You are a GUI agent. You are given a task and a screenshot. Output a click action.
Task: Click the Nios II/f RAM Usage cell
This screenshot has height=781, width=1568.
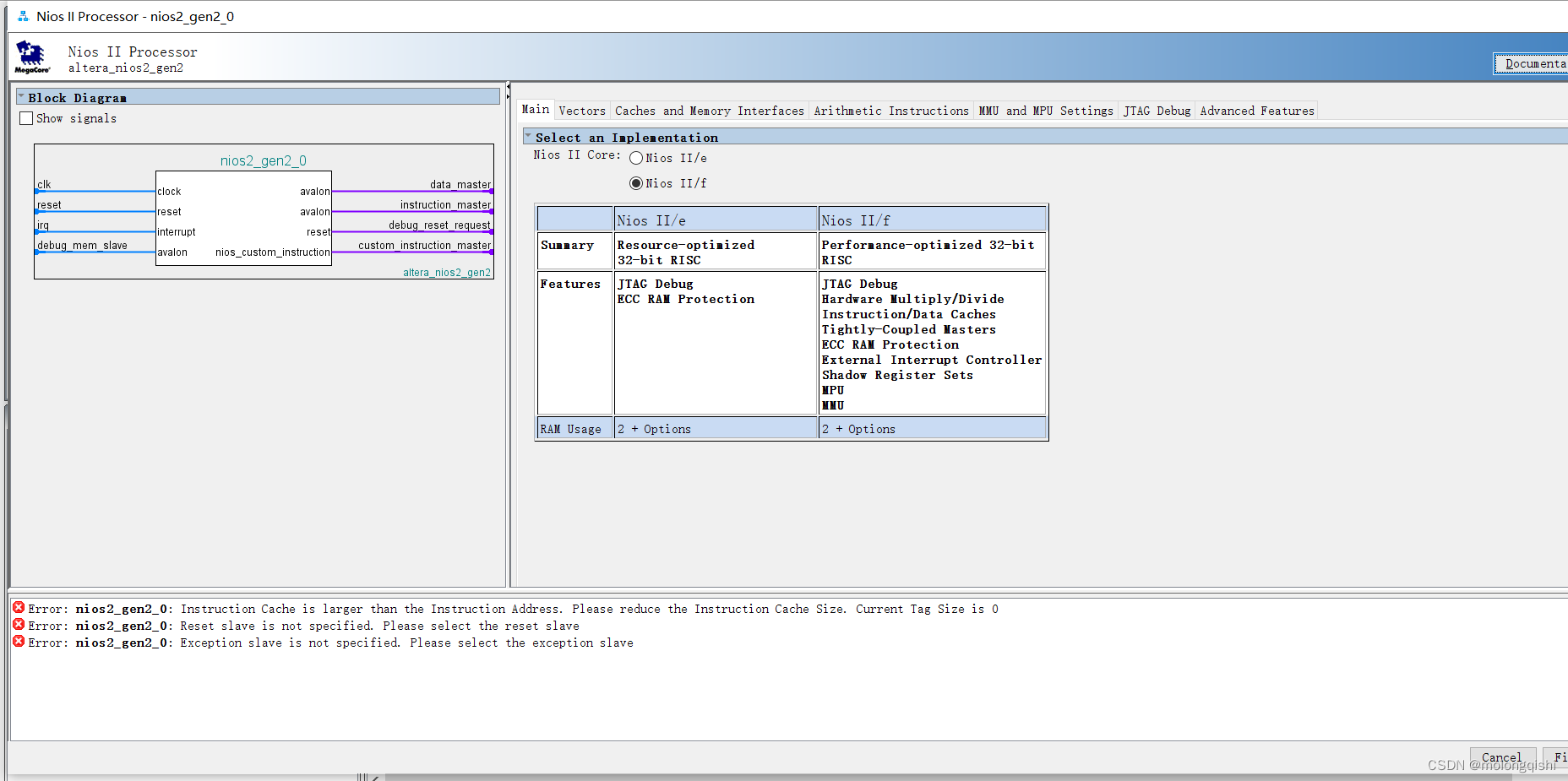pyautogui.click(x=933, y=429)
